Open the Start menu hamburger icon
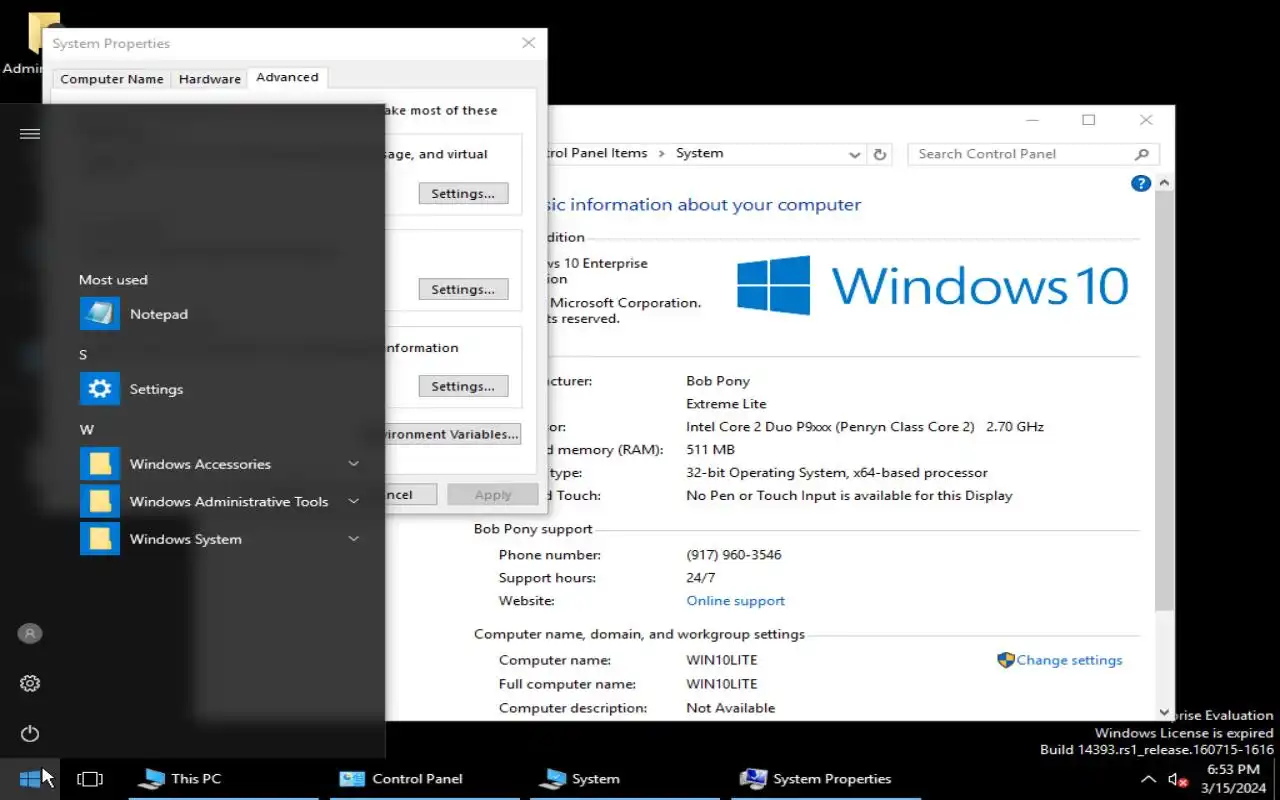The image size is (1280, 800). [30, 133]
